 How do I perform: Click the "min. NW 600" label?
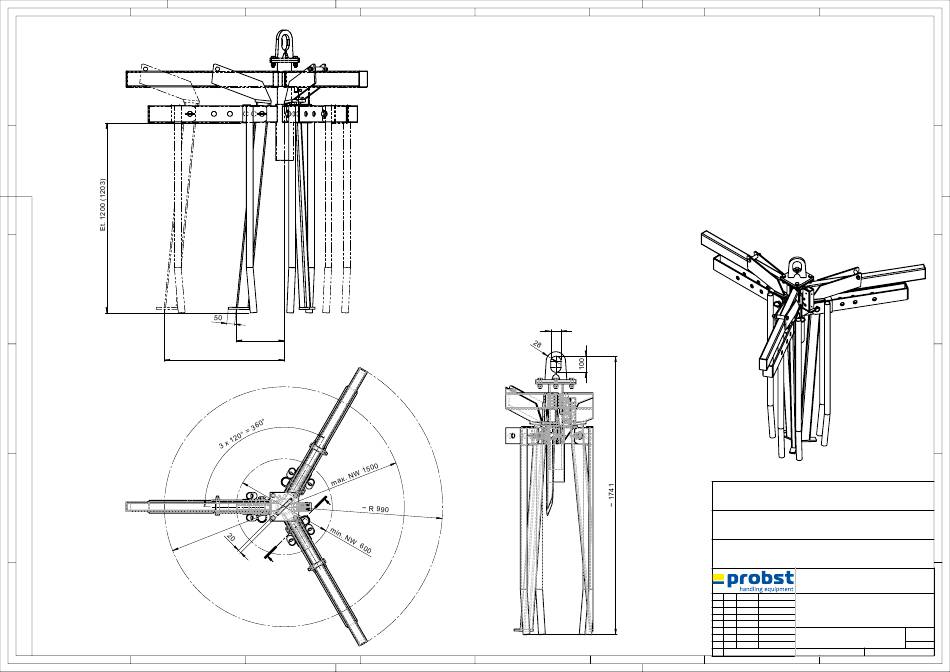click(x=350, y=541)
